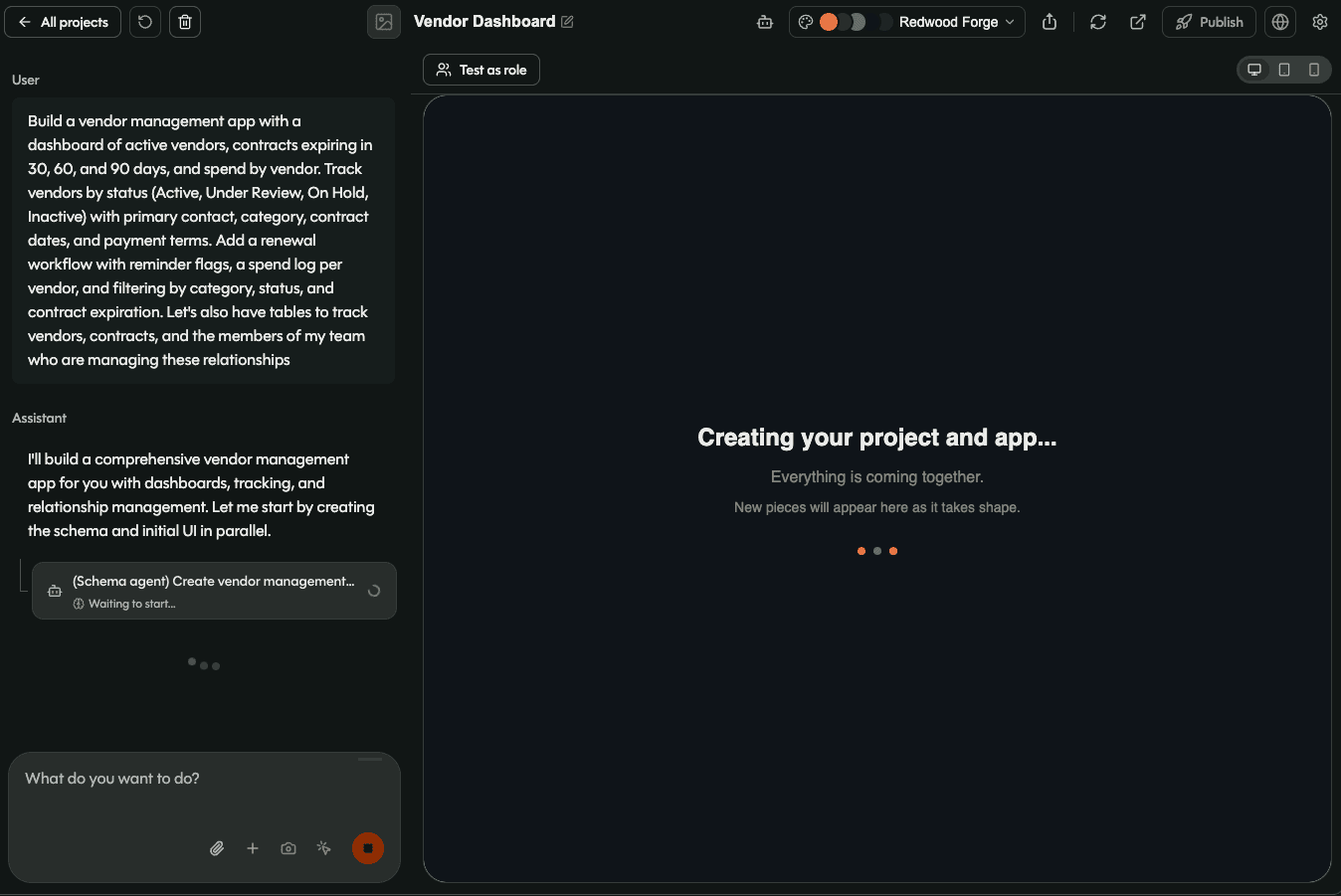
Task: Expand the Schema agent task card
Action: (214, 591)
